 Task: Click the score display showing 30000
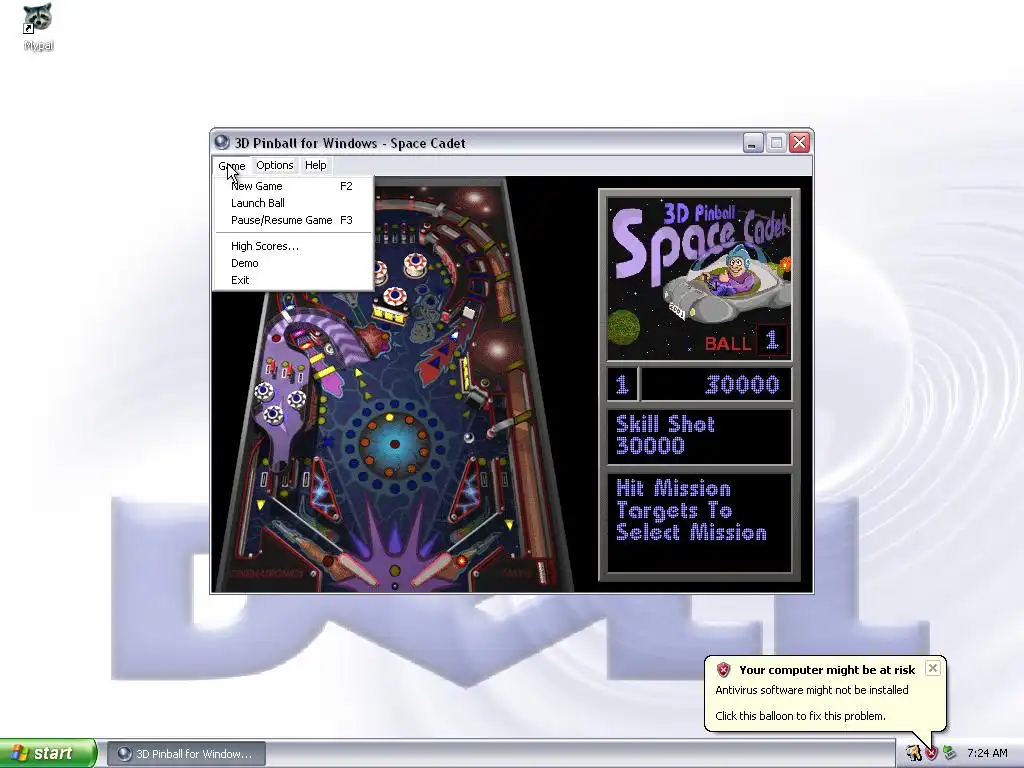[716, 385]
